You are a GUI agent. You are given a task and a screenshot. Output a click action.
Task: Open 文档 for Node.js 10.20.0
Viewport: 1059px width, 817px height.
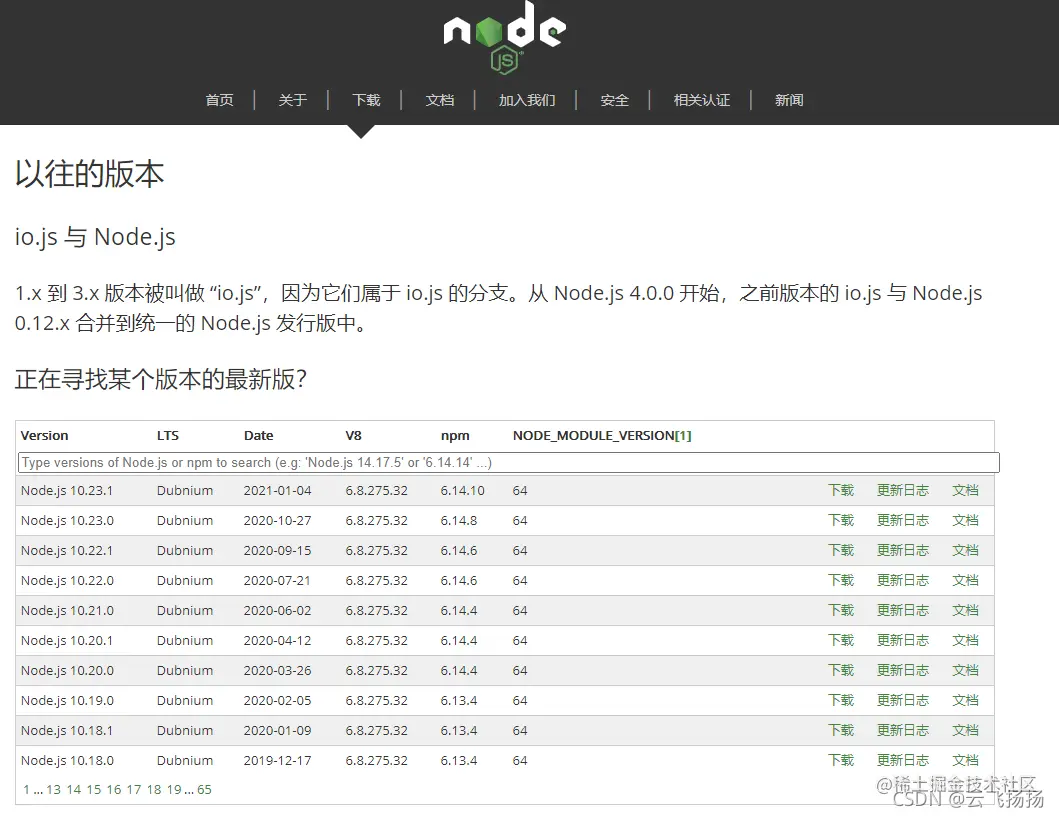(966, 670)
